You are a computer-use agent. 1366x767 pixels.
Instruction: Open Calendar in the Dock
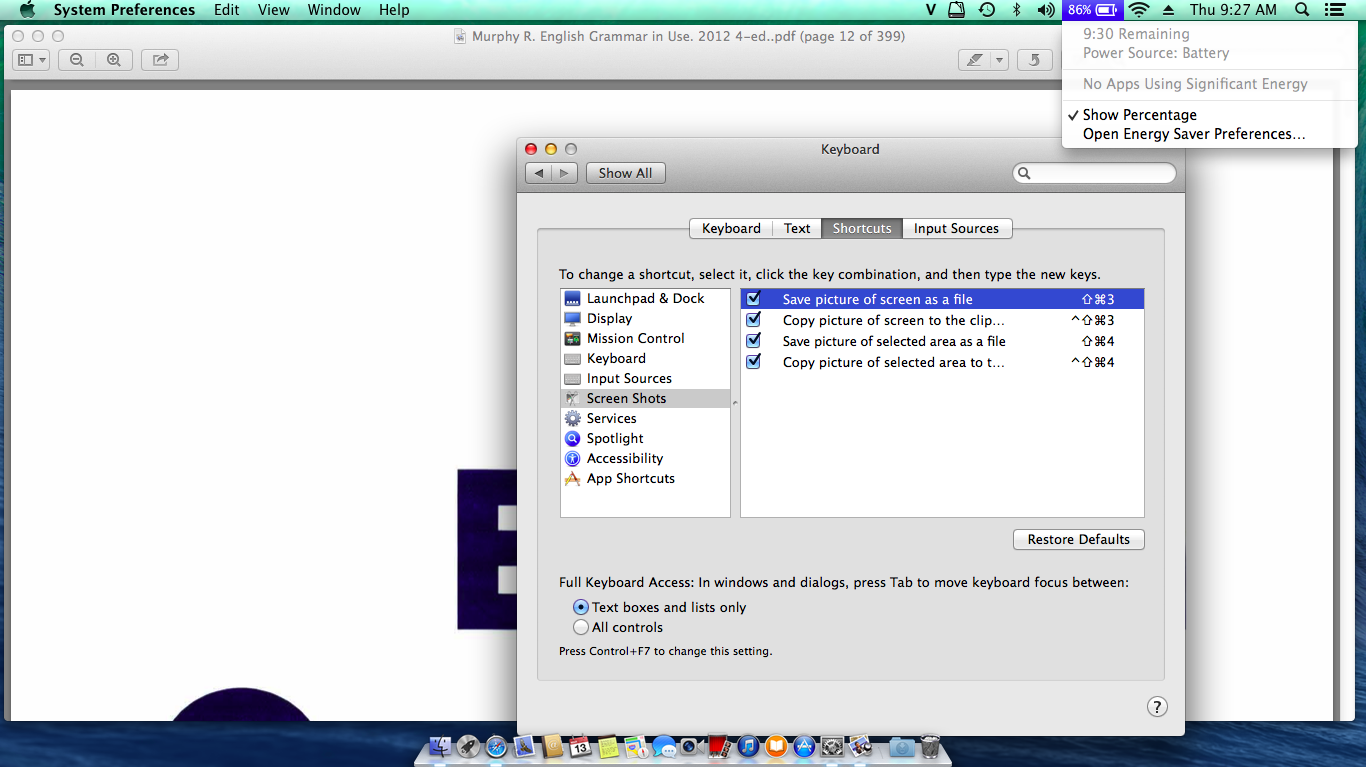click(x=581, y=746)
